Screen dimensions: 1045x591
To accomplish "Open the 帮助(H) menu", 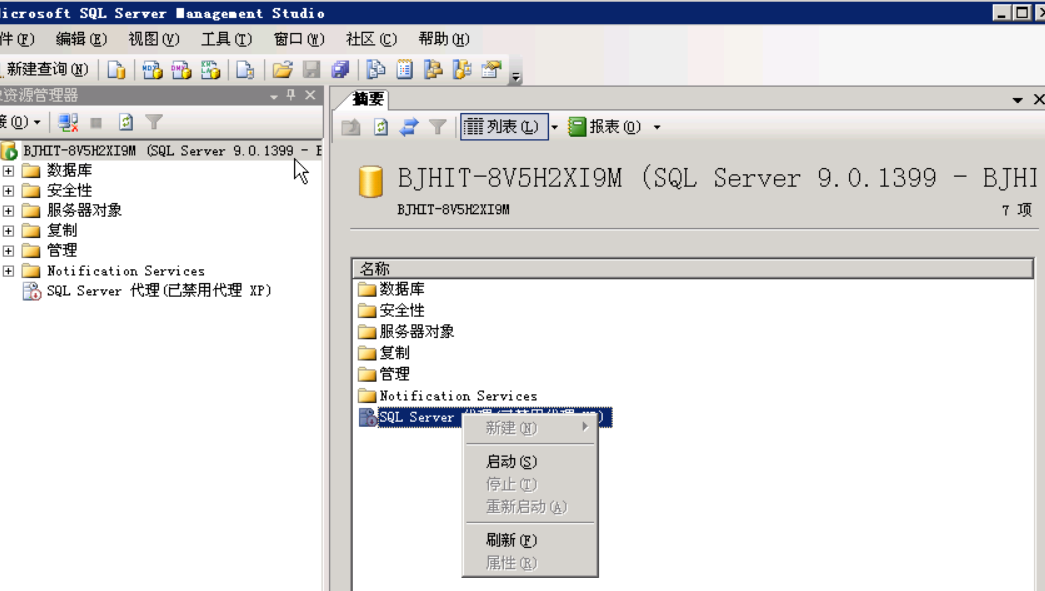I will [x=444, y=39].
